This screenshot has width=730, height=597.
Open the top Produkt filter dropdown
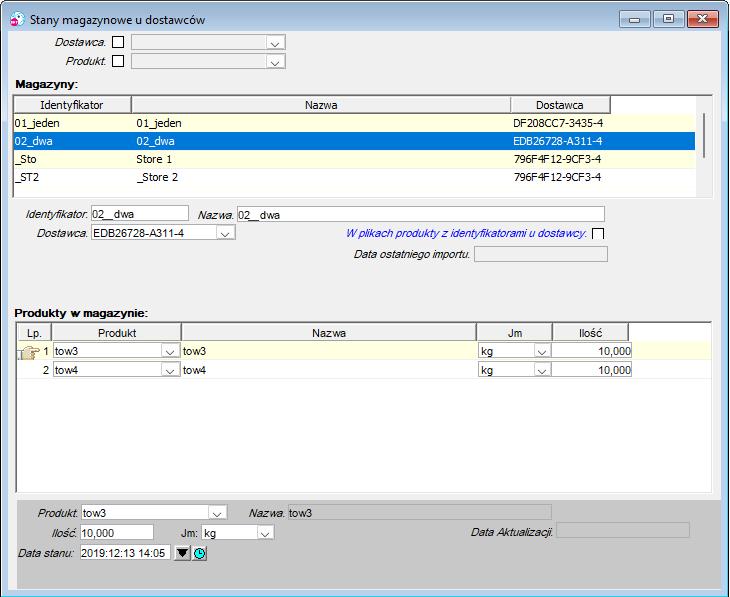click(x=275, y=62)
